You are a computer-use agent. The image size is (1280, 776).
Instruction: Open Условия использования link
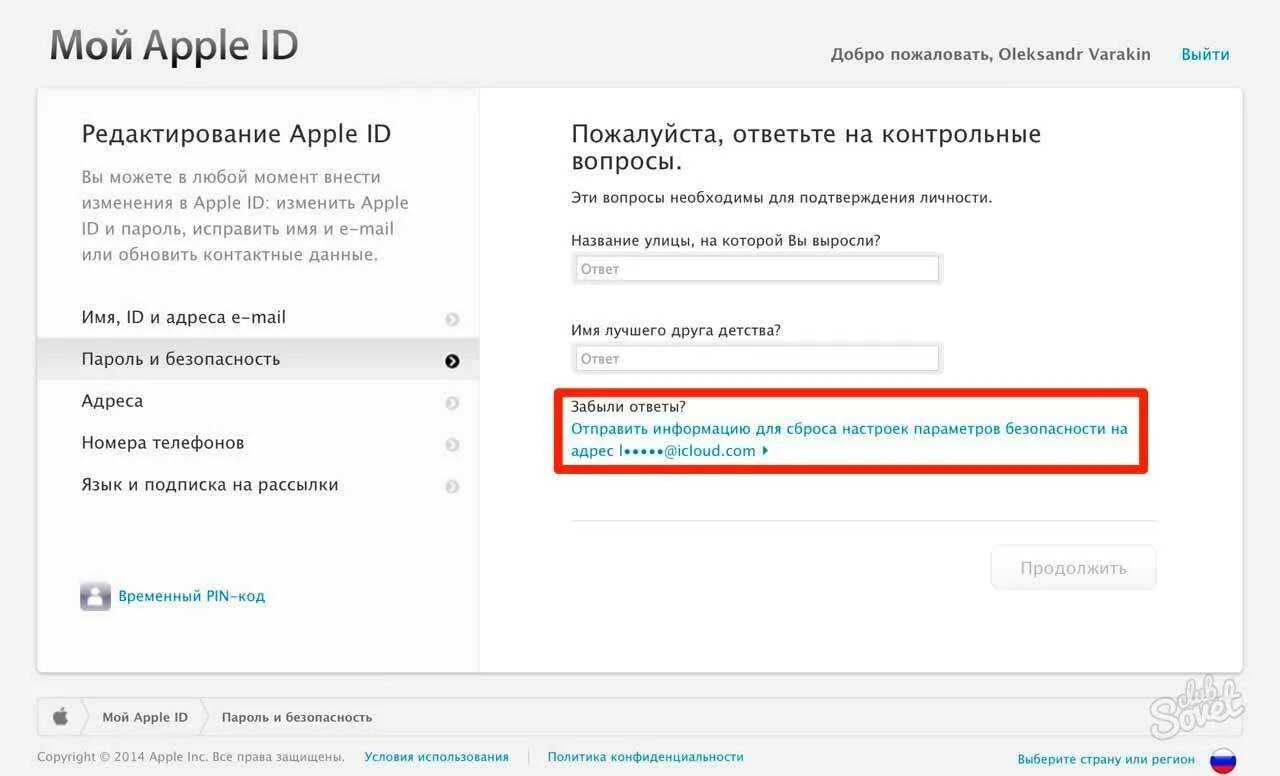point(436,757)
